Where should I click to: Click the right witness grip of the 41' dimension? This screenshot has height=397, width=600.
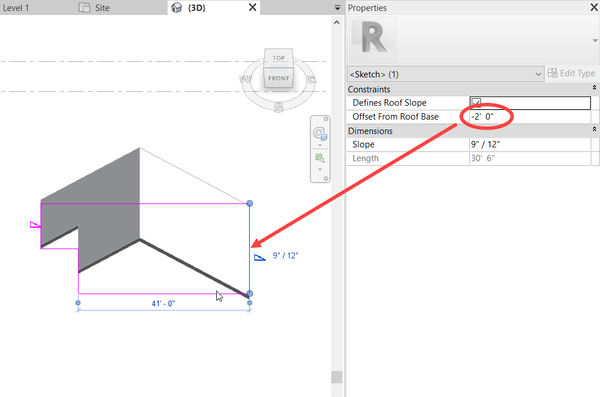point(249,303)
